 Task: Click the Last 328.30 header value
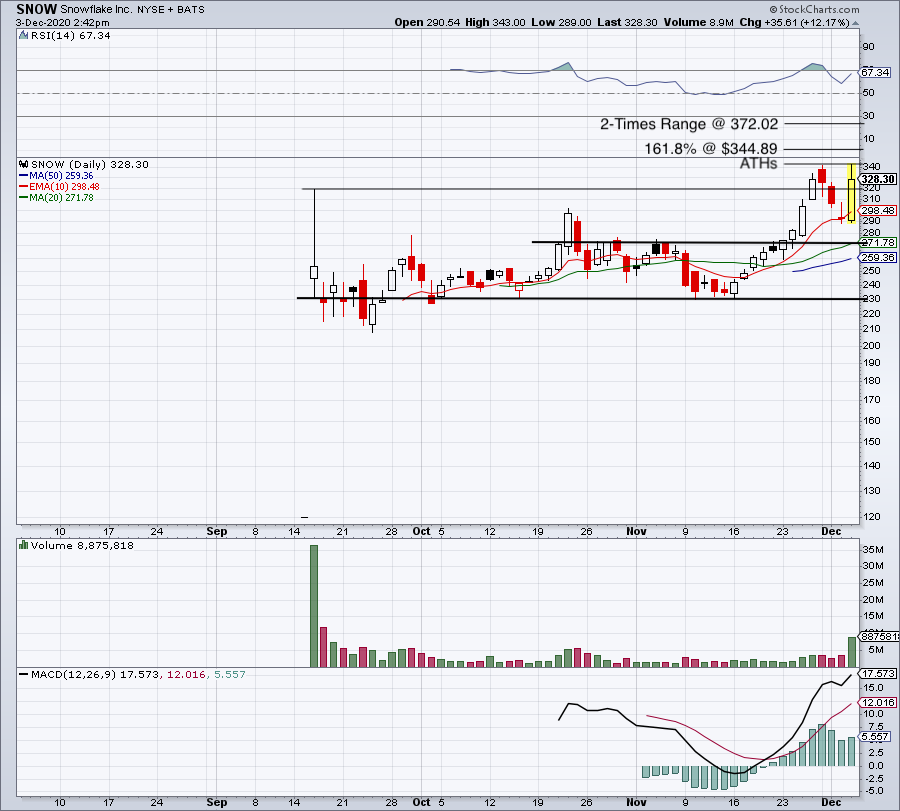627,22
